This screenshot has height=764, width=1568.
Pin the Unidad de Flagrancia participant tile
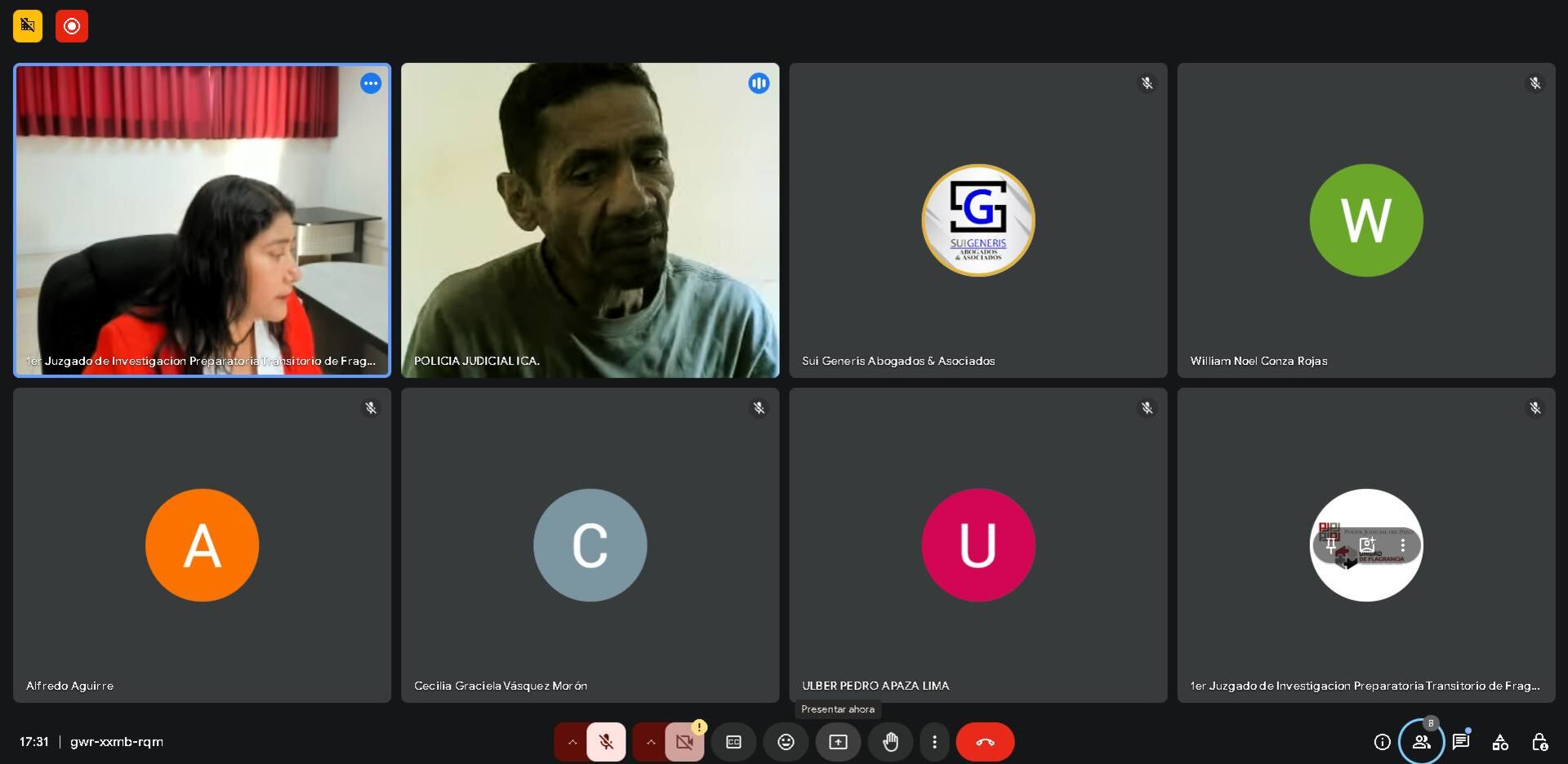pos(1331,544)
